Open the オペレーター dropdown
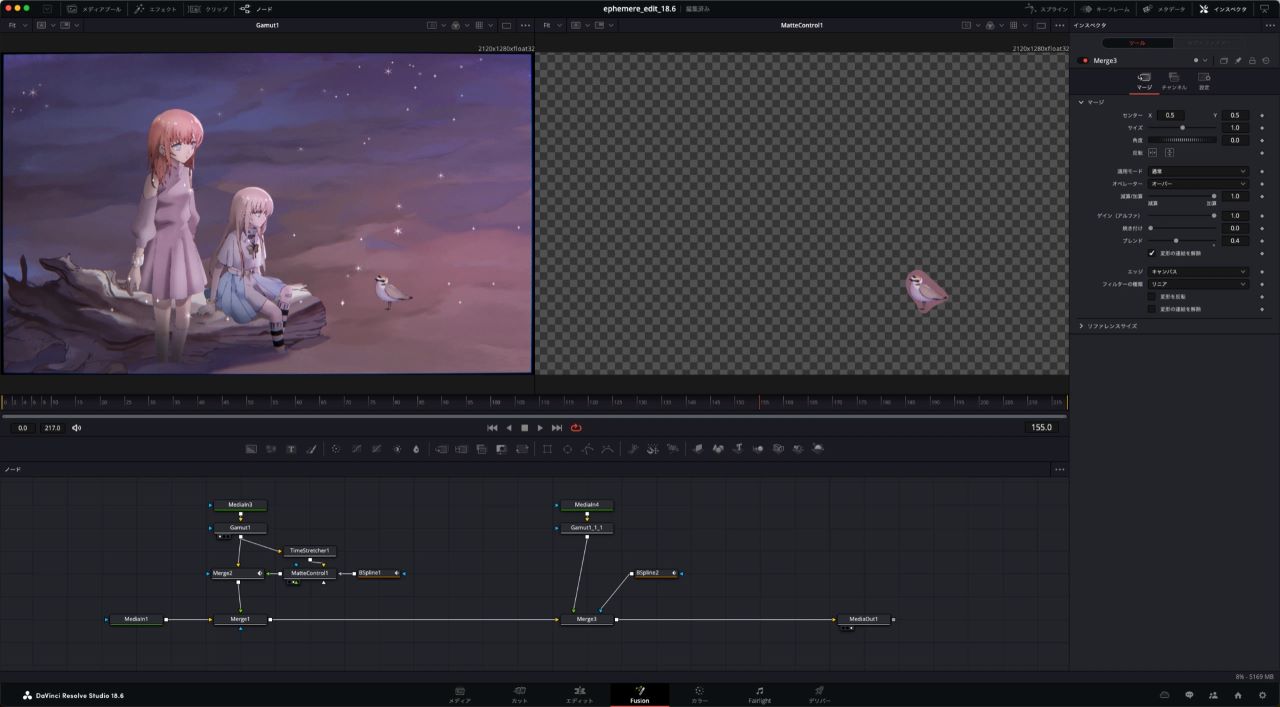Screen dimensions: 1280x707 [x=1198, y=184]
